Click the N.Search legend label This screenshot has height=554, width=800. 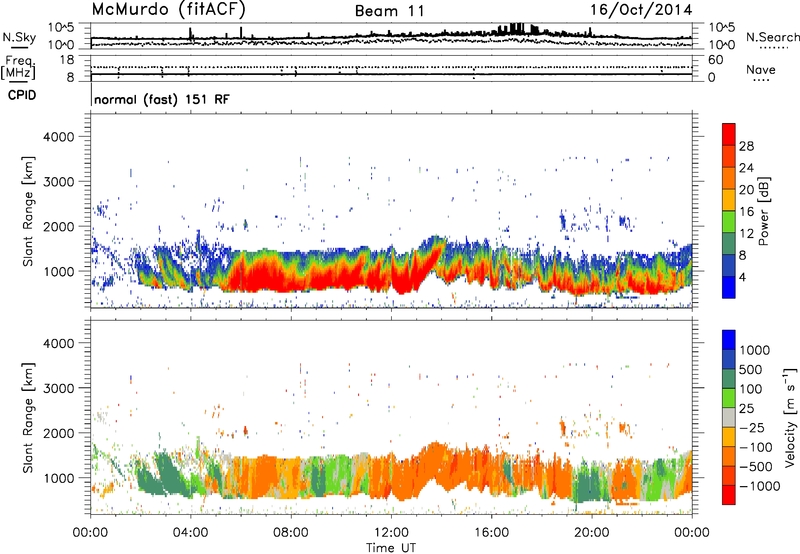coord(772,37)
